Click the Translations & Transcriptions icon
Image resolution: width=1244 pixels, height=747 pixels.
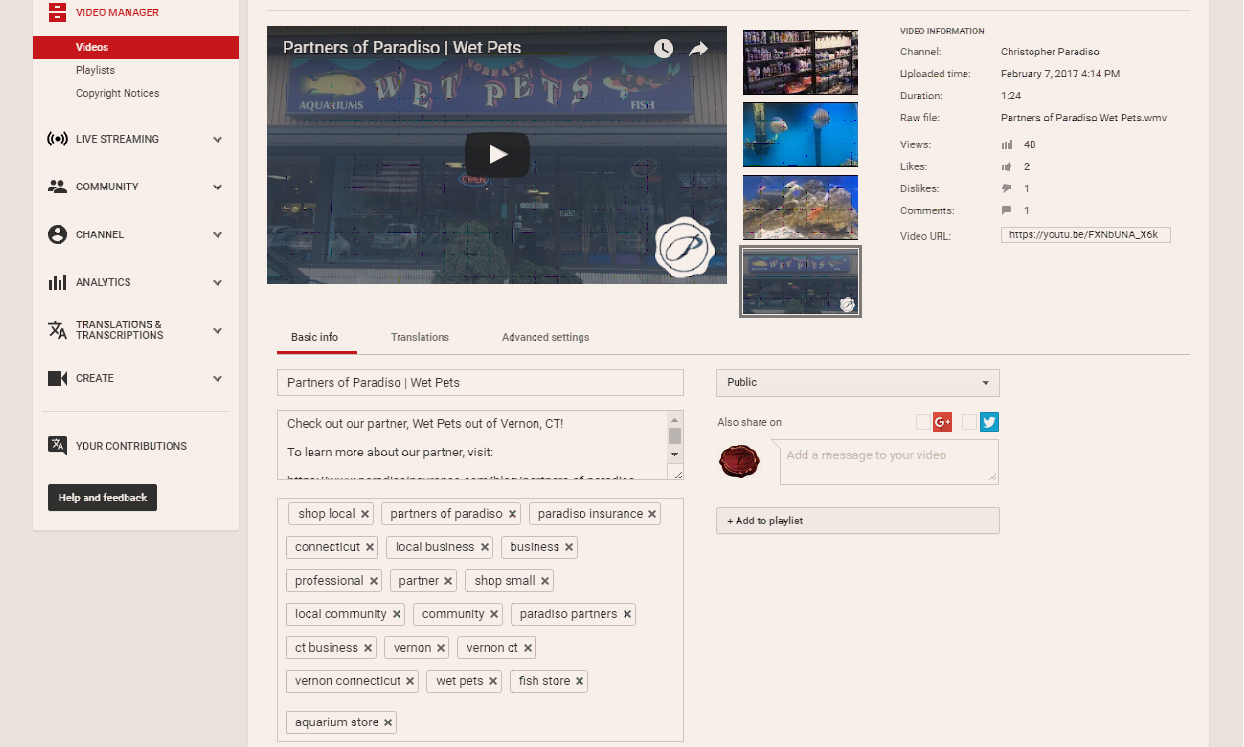click(x=57, y=330)
